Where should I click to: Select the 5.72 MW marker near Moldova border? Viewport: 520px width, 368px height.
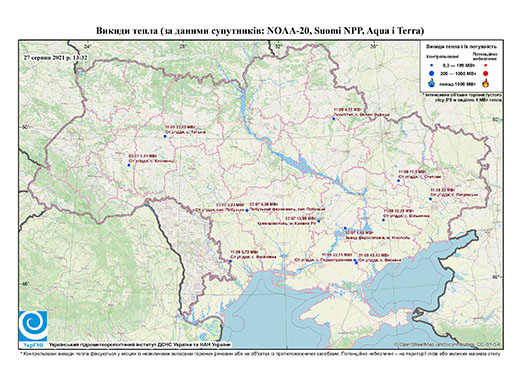[x=230, y=261]
